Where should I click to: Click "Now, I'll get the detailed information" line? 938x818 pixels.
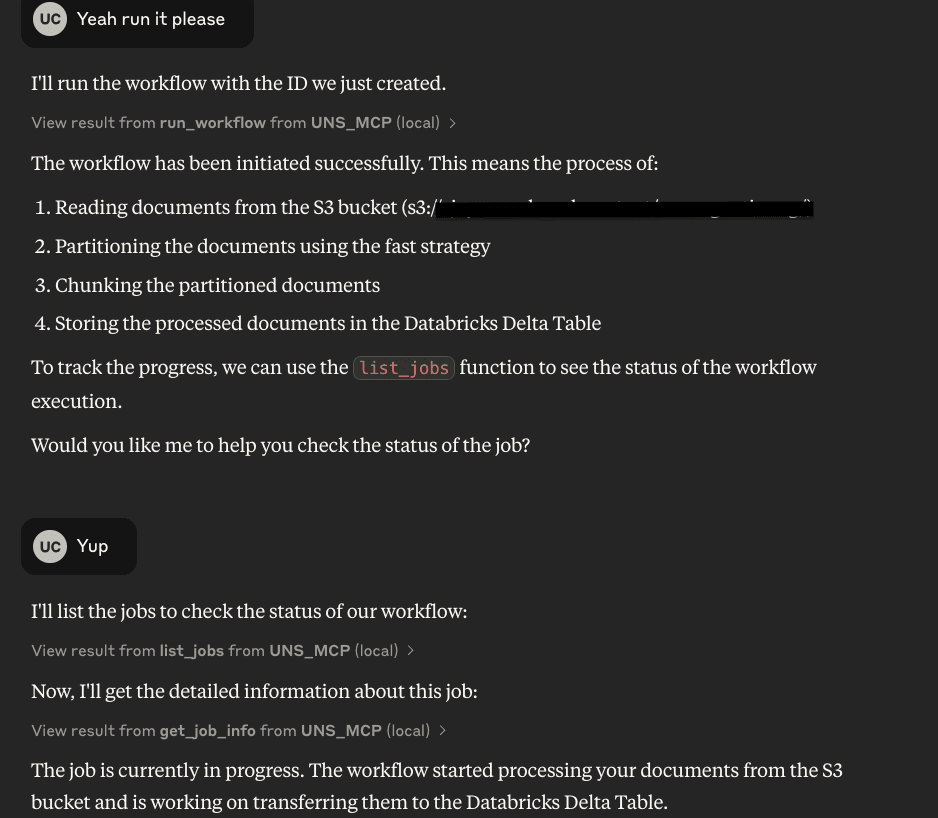[x=254, y=692]
